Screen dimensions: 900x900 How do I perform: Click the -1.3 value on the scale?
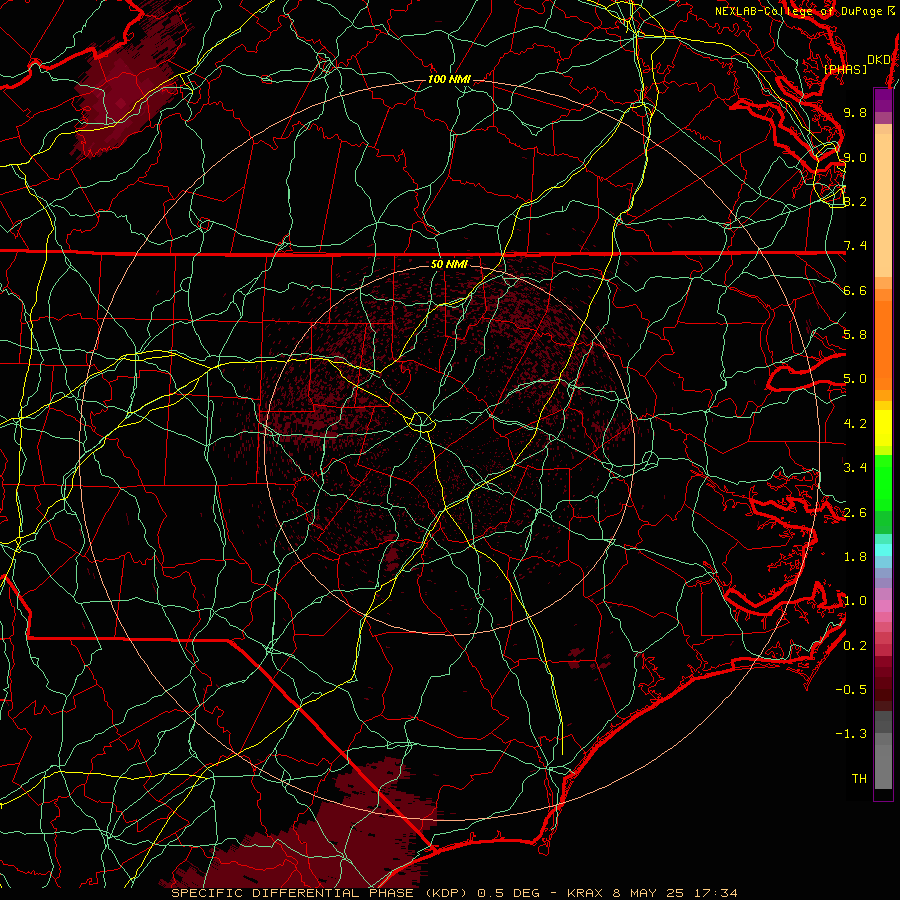pyautogui.click(x=851, y=734)
